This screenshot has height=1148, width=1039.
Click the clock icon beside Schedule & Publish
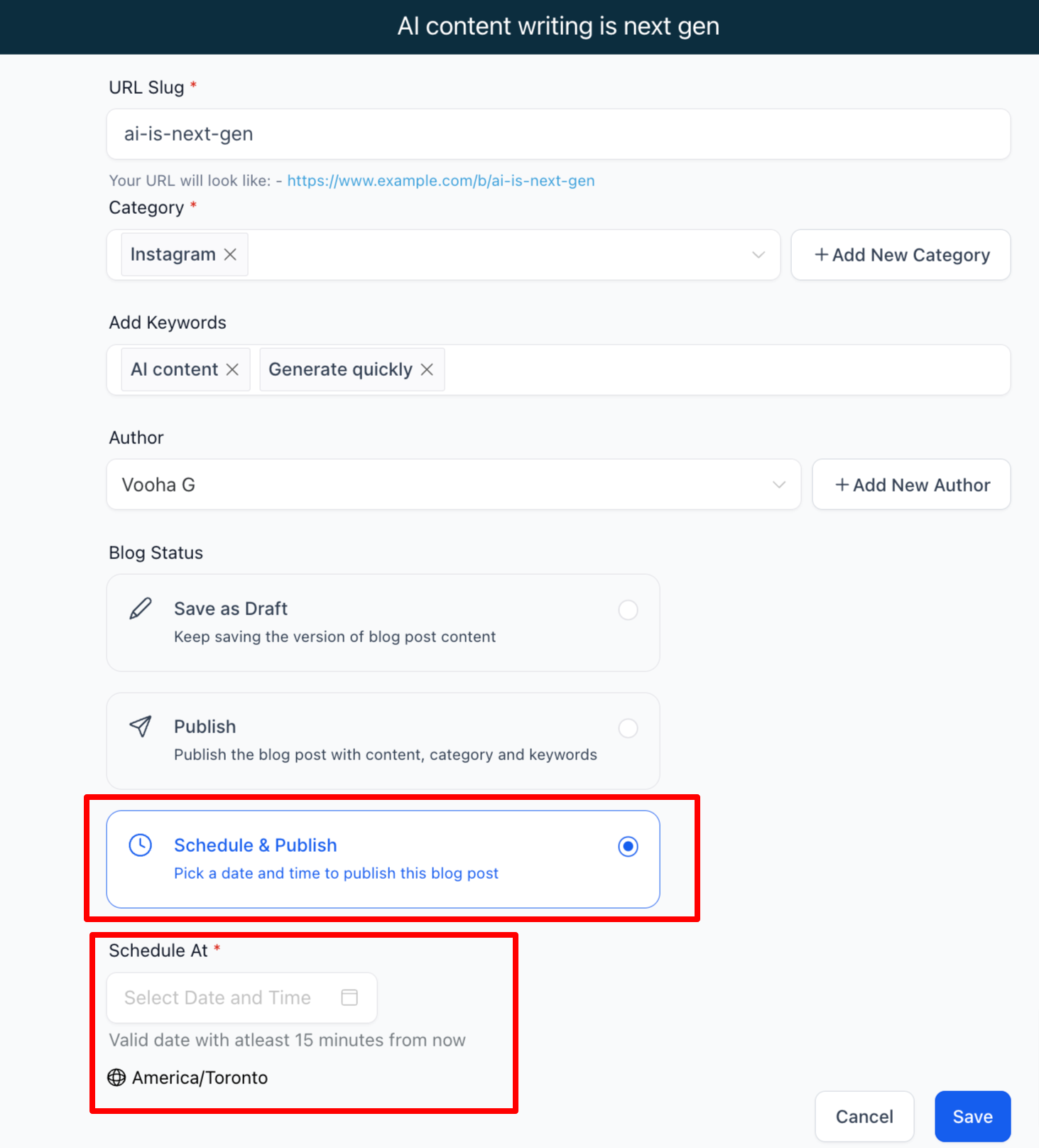coord(140,845)
